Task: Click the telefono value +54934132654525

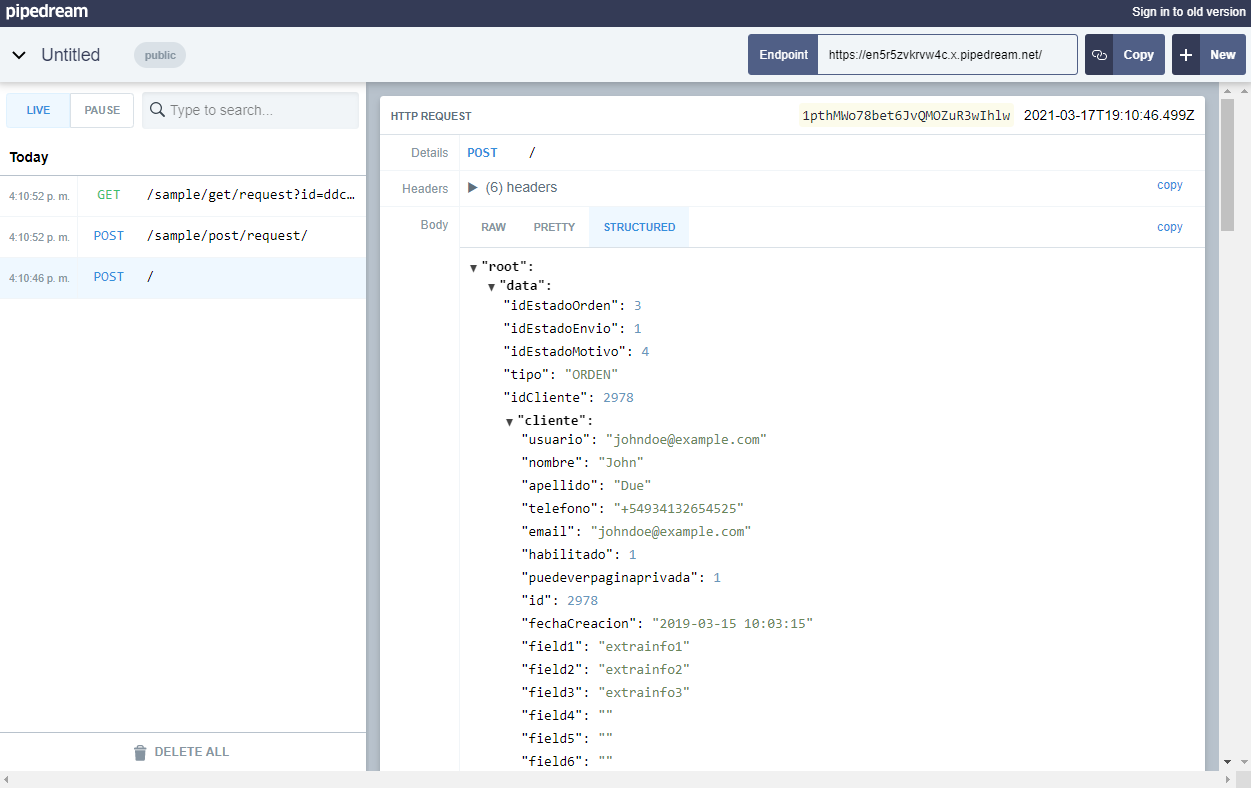Action: click(679, 509)
